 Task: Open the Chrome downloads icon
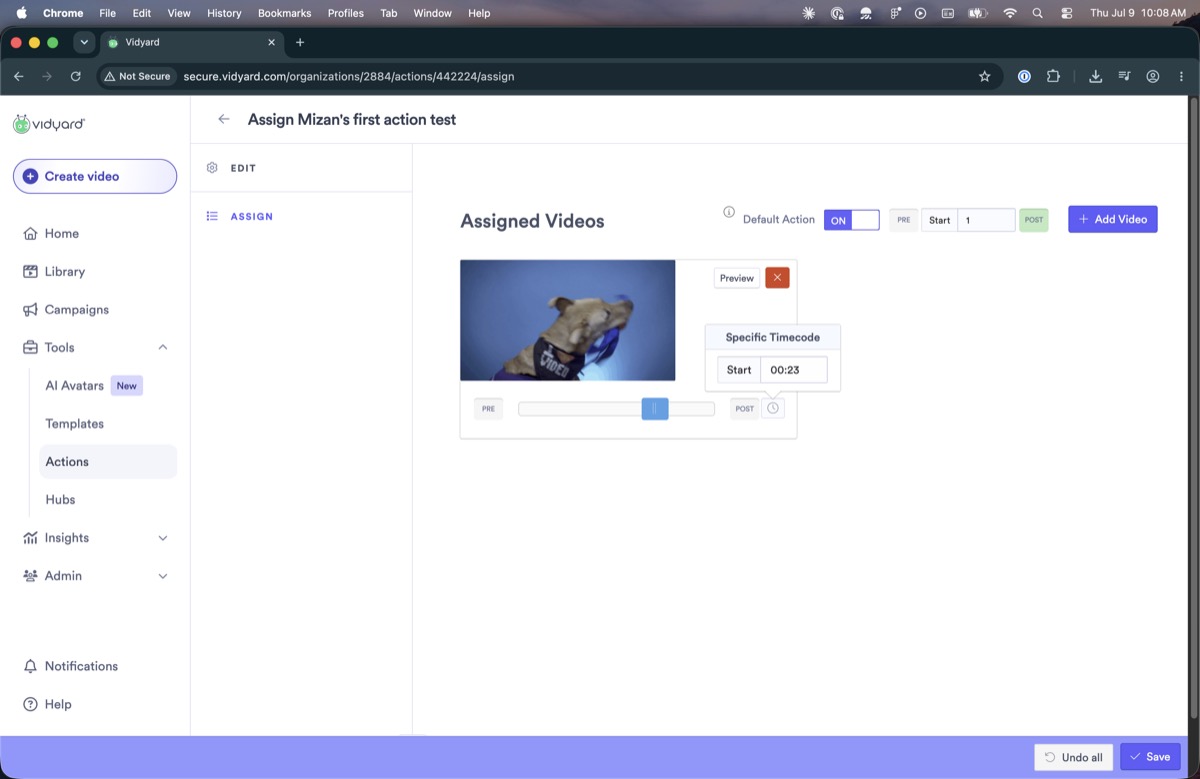point(1096,76)
